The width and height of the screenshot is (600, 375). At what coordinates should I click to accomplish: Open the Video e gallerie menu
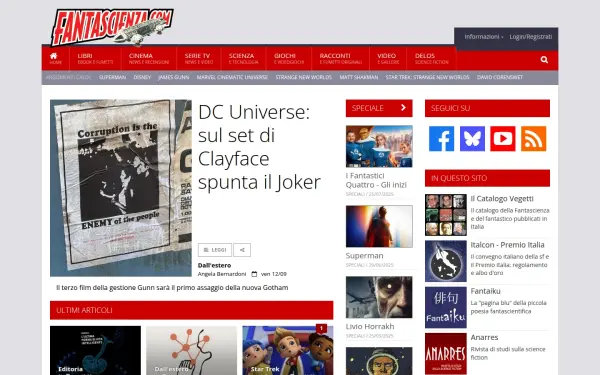pos(388,59)
